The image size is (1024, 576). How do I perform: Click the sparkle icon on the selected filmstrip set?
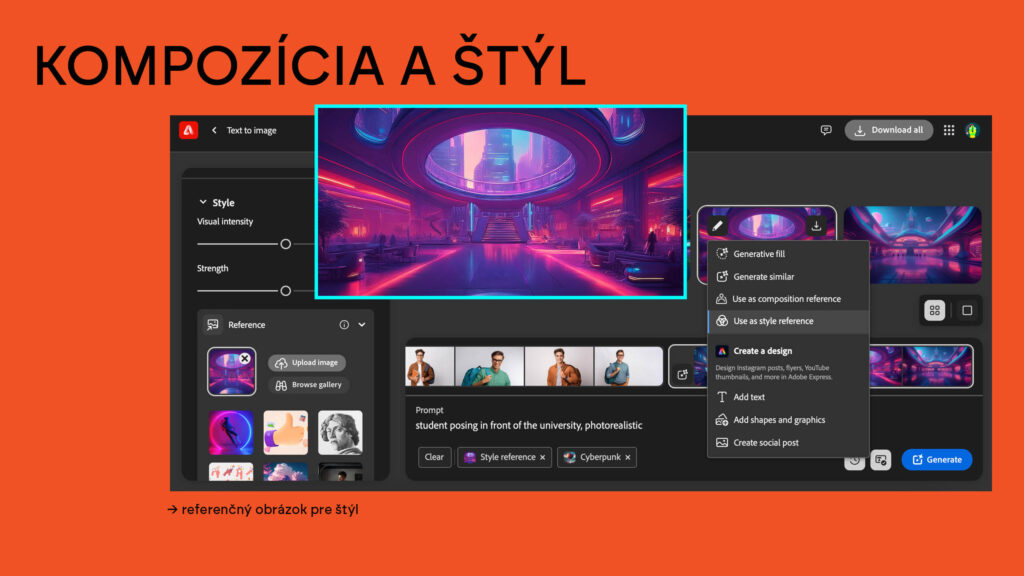click(682, 374)
